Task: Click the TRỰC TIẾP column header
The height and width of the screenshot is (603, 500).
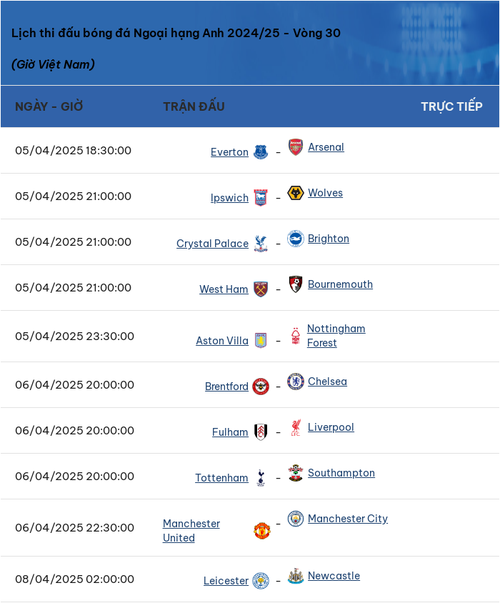Action: (x=452, y=106)
